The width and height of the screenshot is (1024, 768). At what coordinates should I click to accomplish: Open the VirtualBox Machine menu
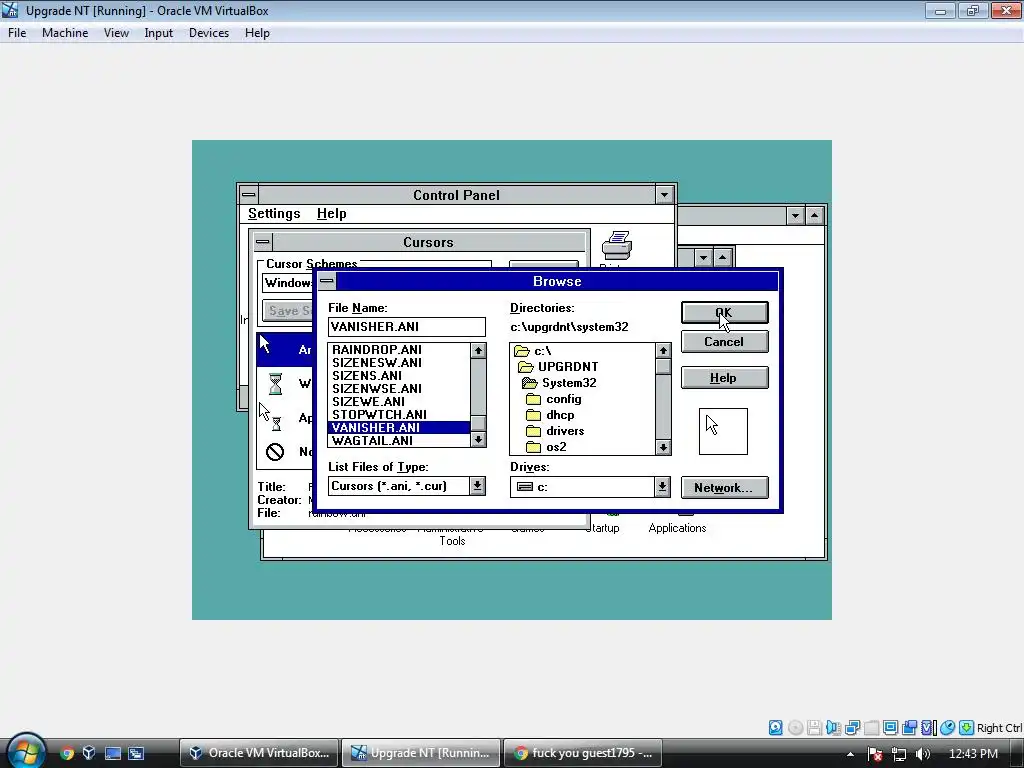[65, 33]
